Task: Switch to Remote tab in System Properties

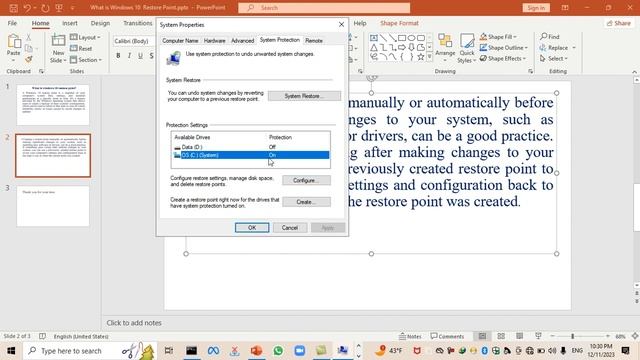Action: pos(314,40)
